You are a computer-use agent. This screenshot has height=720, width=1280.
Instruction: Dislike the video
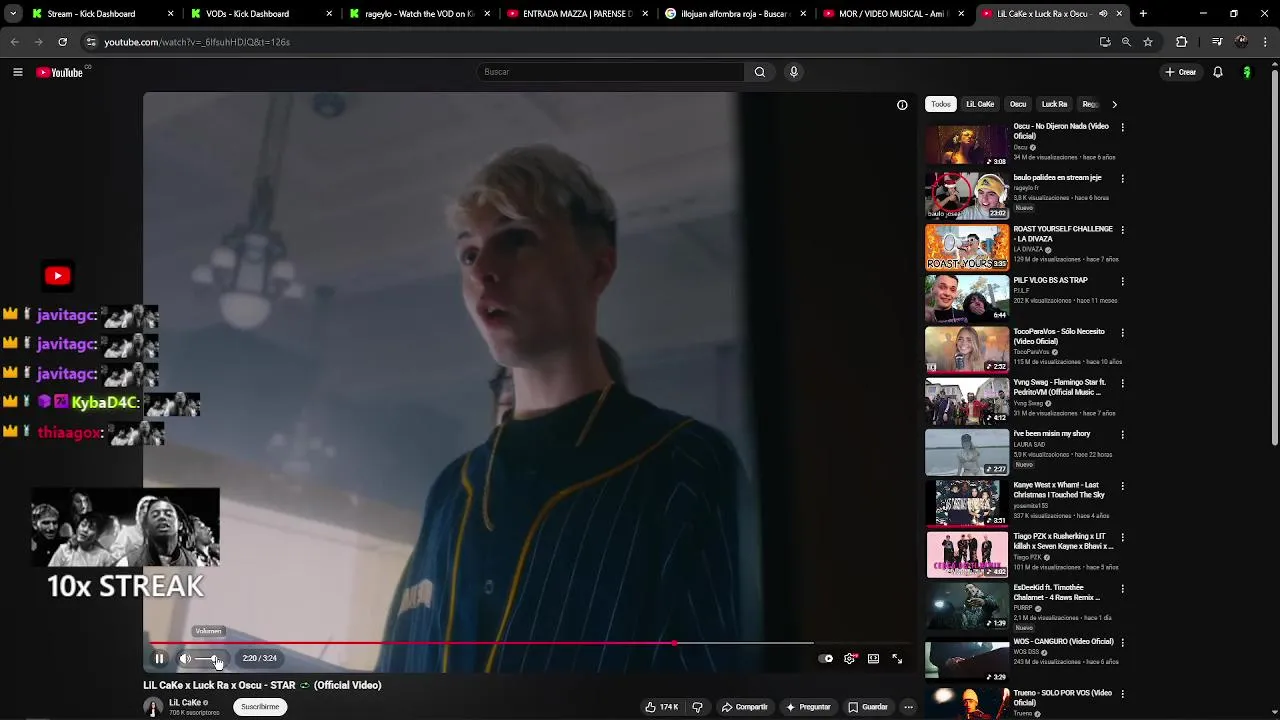coord(697,707)
